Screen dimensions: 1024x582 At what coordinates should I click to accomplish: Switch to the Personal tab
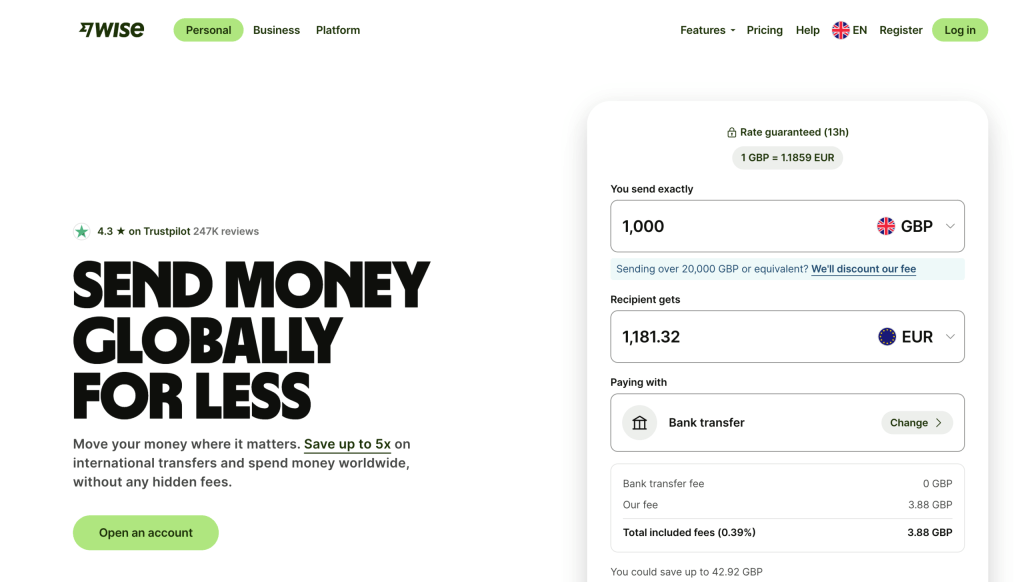coord(208,30)
